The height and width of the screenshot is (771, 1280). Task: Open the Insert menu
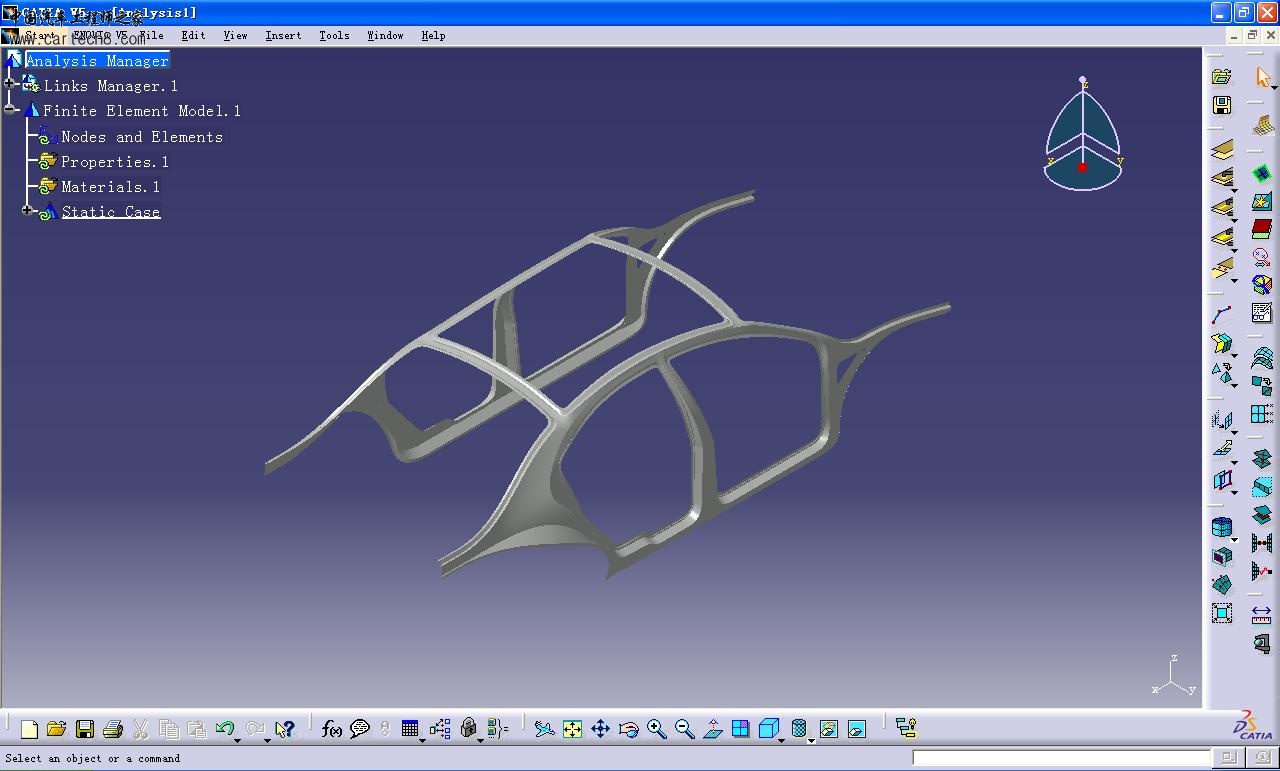[x=283, y=35]
